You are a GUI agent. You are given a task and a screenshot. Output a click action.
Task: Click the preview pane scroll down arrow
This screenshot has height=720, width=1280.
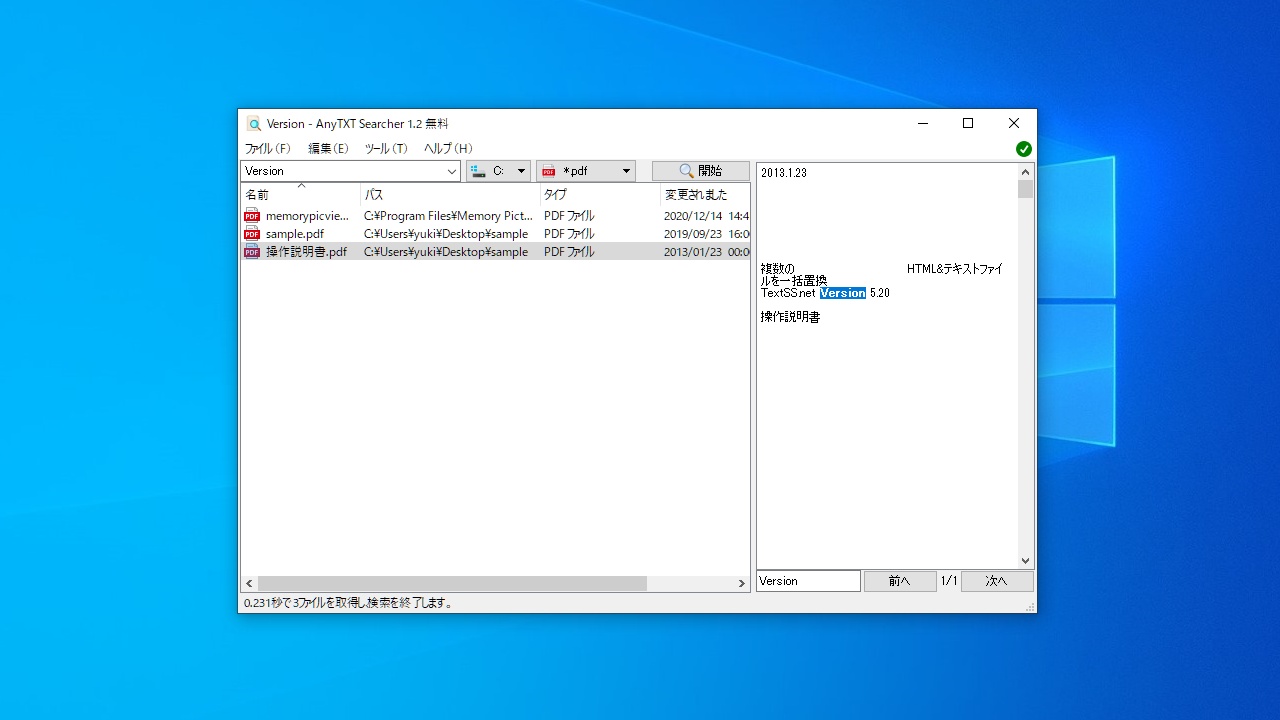pos(1026,561)
